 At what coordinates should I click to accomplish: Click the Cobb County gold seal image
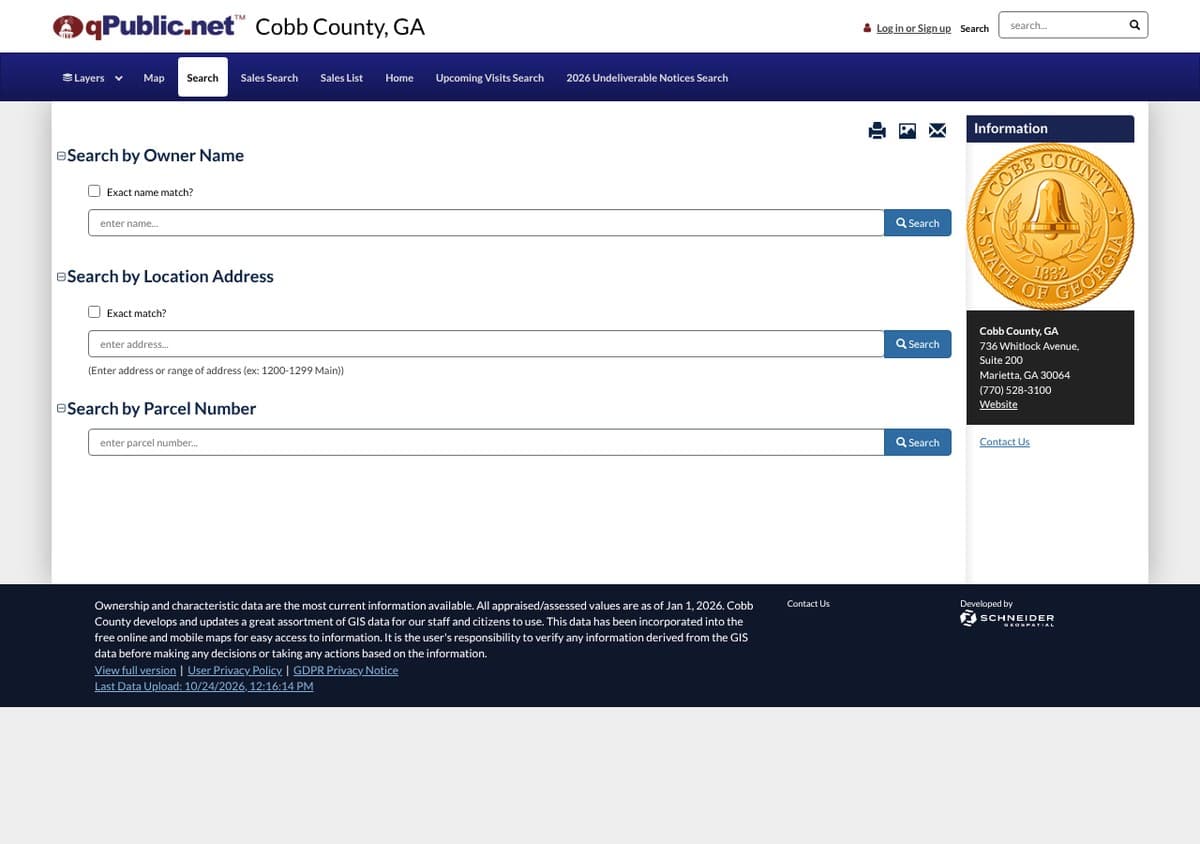pos(1050,226)
